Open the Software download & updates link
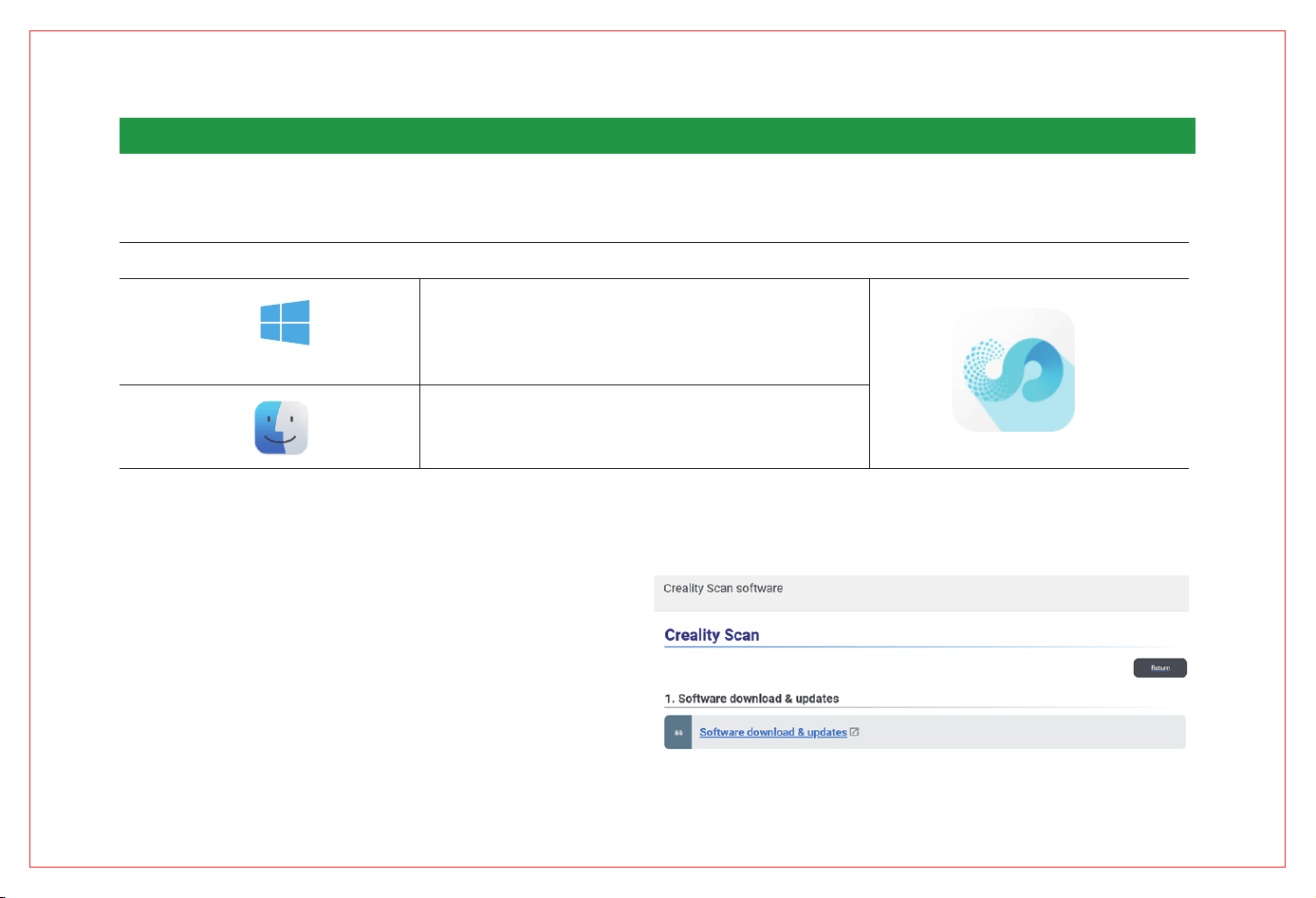 (x=773, y=732)
